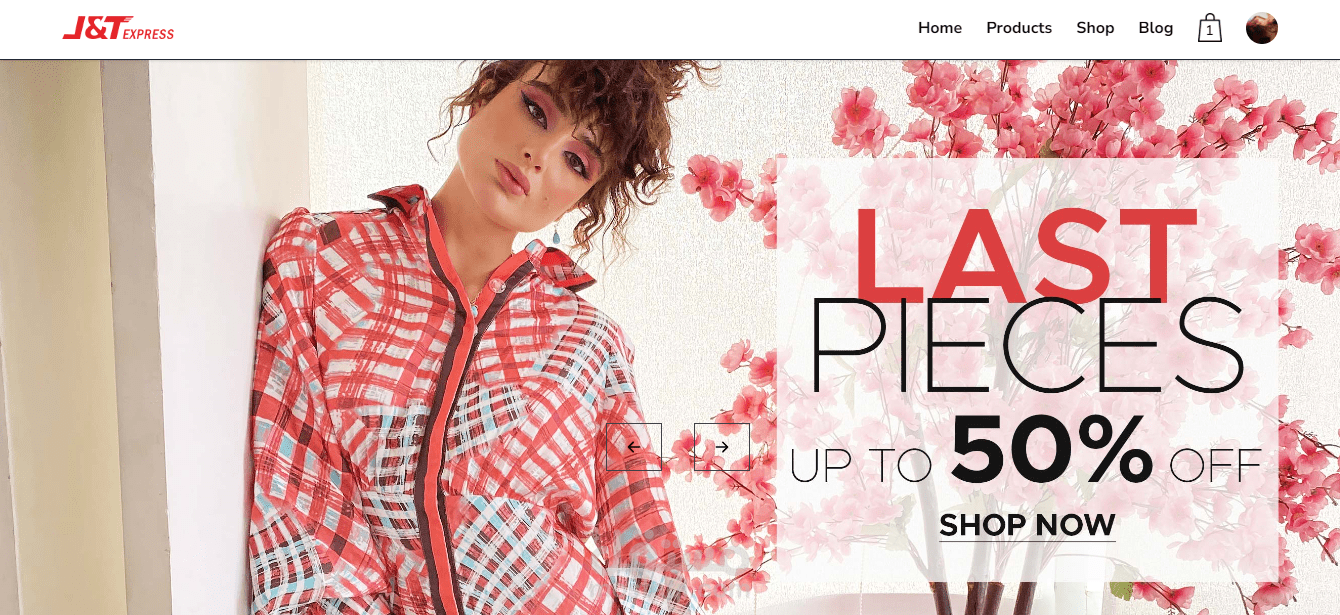Go to the Home page
The image size is (1340, 615).
(x=940, y=28)
